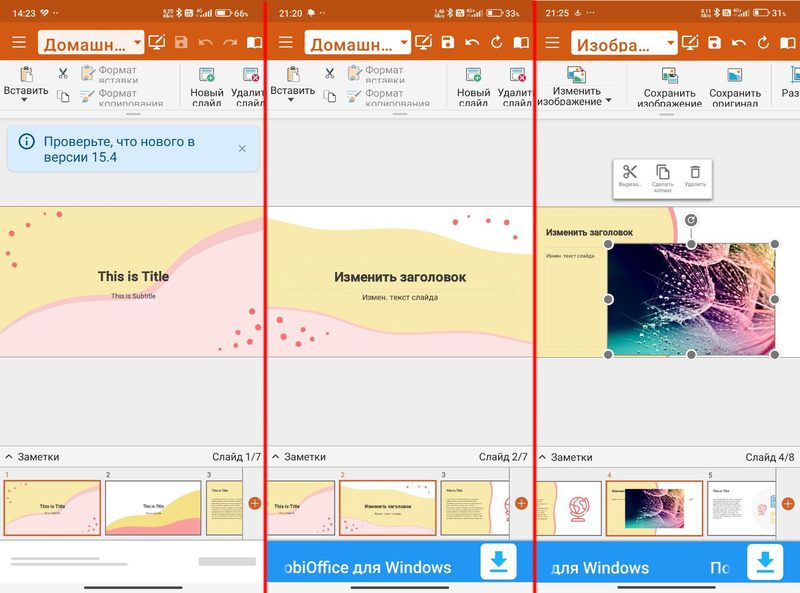Tap the orange add-slide plus in the middle phone screen

pyautogui.click(x=521, y=504)
